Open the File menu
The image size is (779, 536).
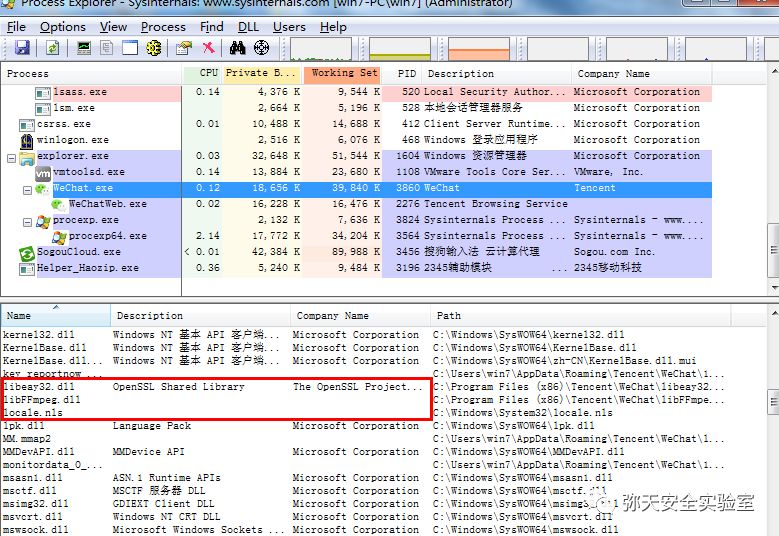click(x=16, y=27)
